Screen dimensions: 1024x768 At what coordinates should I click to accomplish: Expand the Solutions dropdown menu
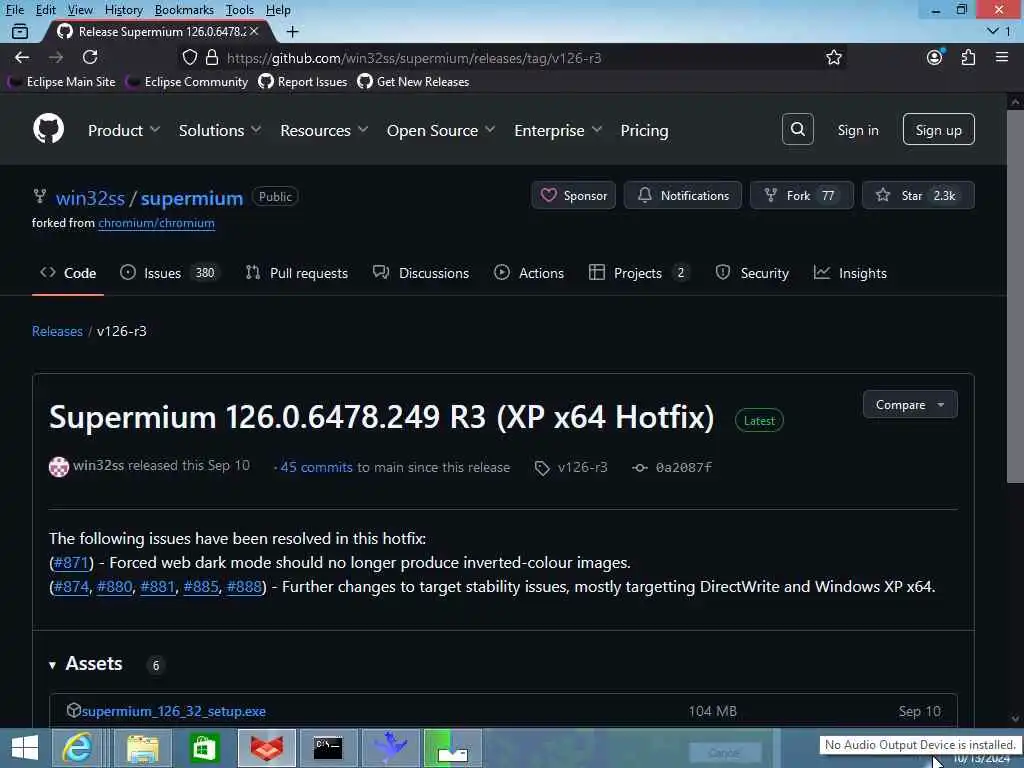[x=219, y=130]
